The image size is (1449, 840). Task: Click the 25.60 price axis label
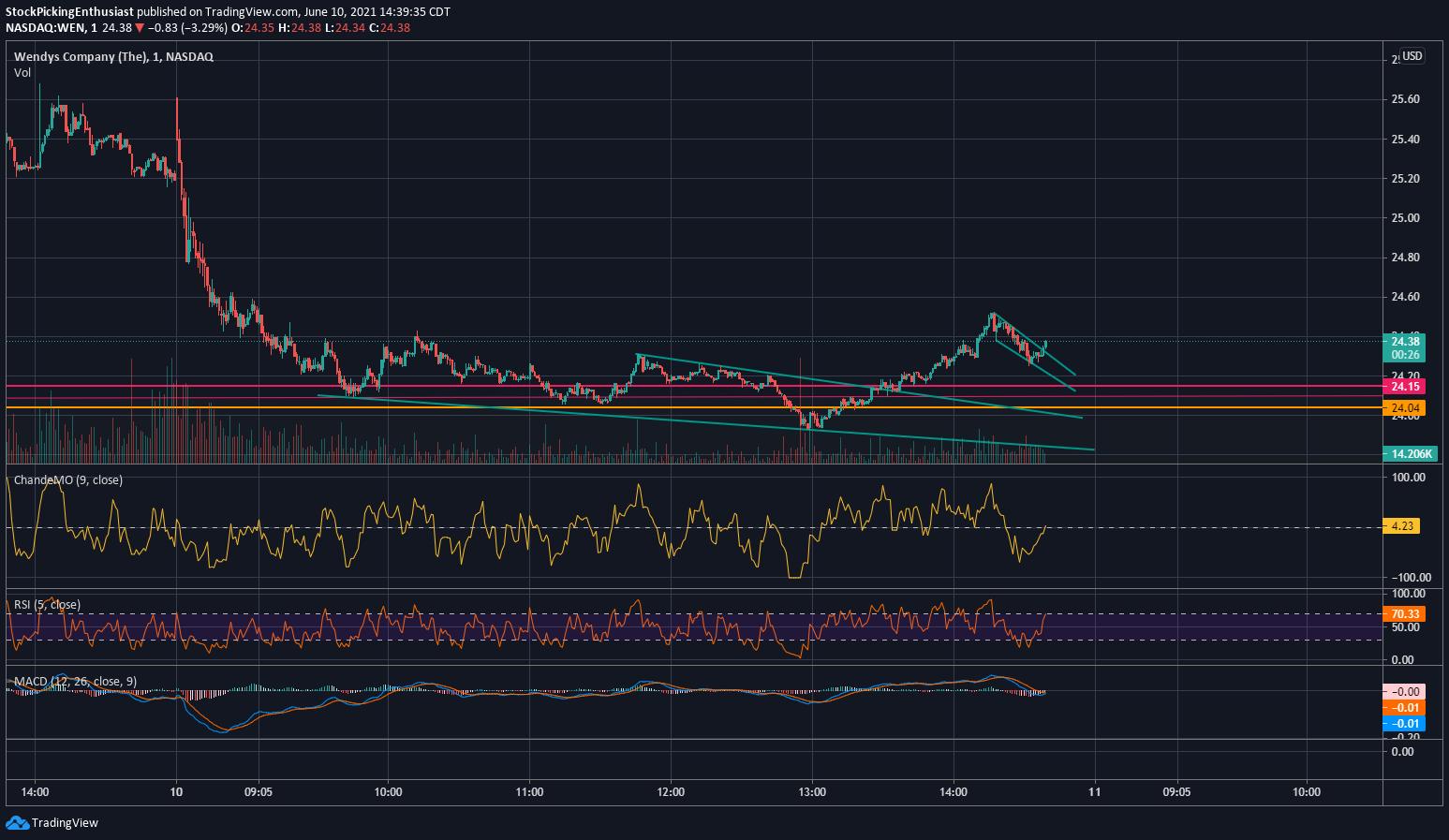1405,99
